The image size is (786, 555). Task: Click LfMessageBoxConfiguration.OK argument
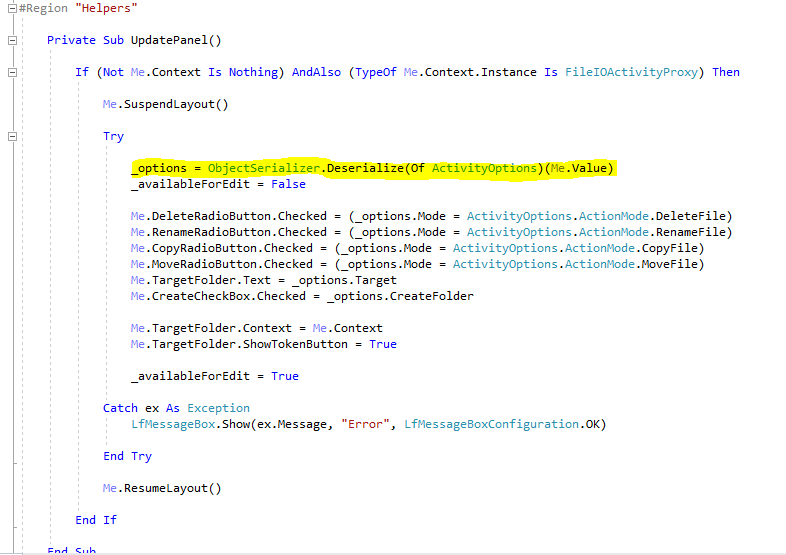501,424
